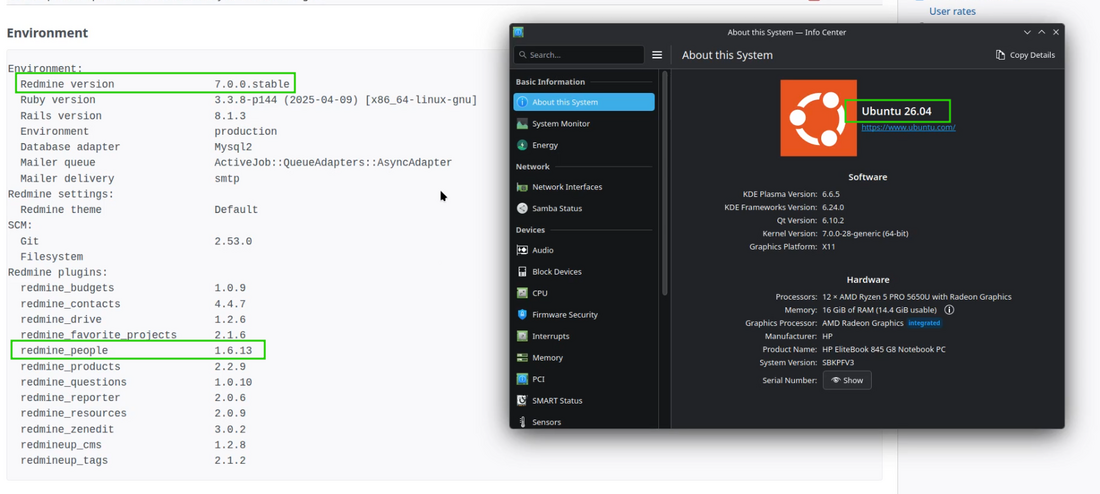
Task: Open the Sensors page
Action: coord(584,422)
